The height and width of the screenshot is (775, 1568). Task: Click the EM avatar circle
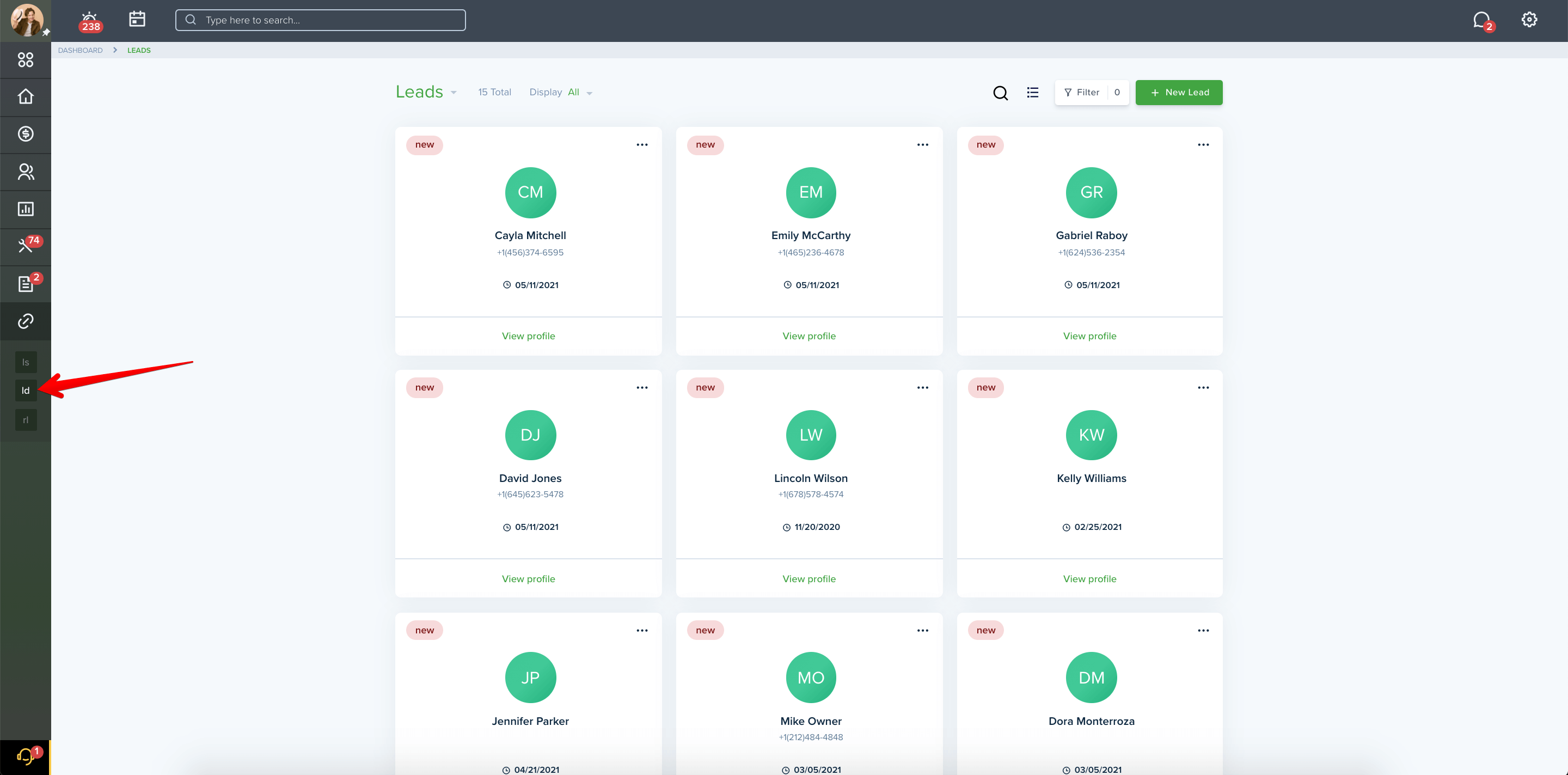click(x=811, y=192)
